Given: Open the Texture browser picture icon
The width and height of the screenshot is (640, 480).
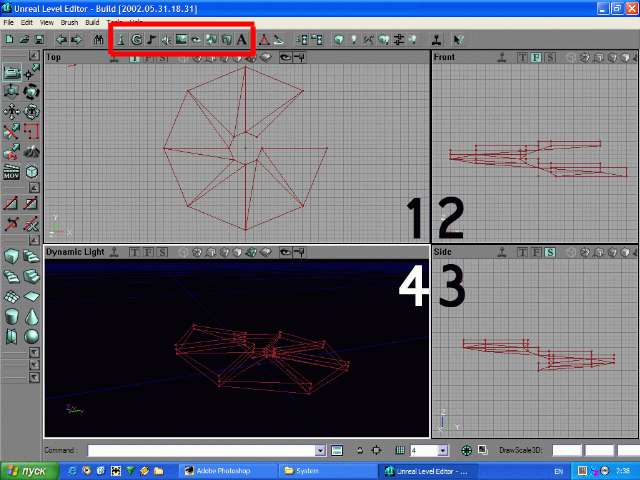Looking at the screenshot, I should pos(181,40).
